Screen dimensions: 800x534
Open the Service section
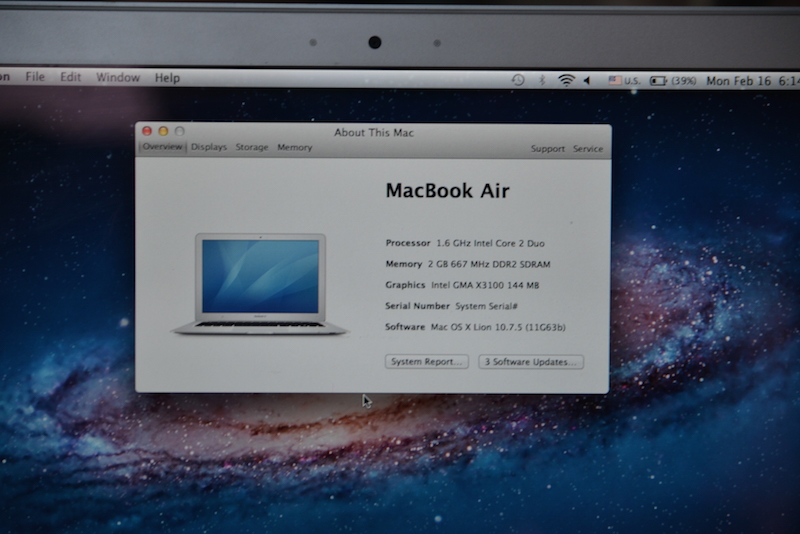588,149
